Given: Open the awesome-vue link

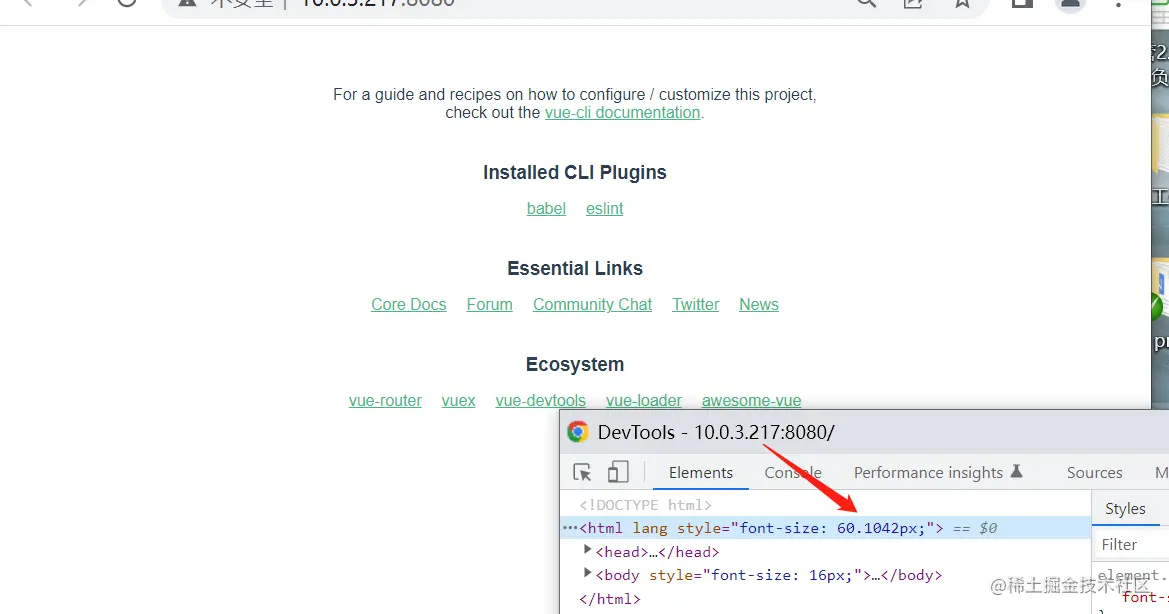Looking at the screenshot, I should click(752, 401).
